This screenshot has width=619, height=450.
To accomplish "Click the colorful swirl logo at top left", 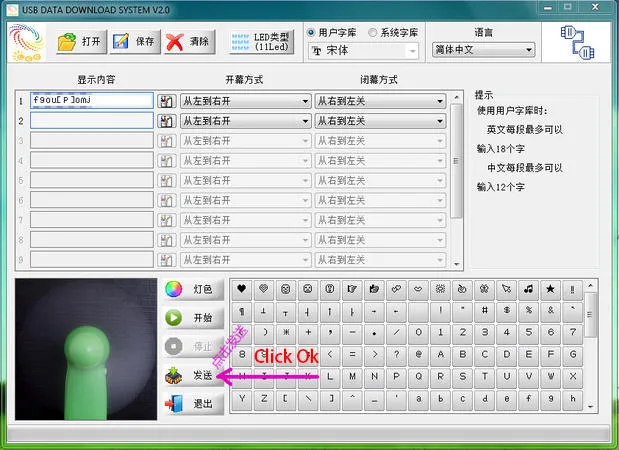I will coord(26,42).
